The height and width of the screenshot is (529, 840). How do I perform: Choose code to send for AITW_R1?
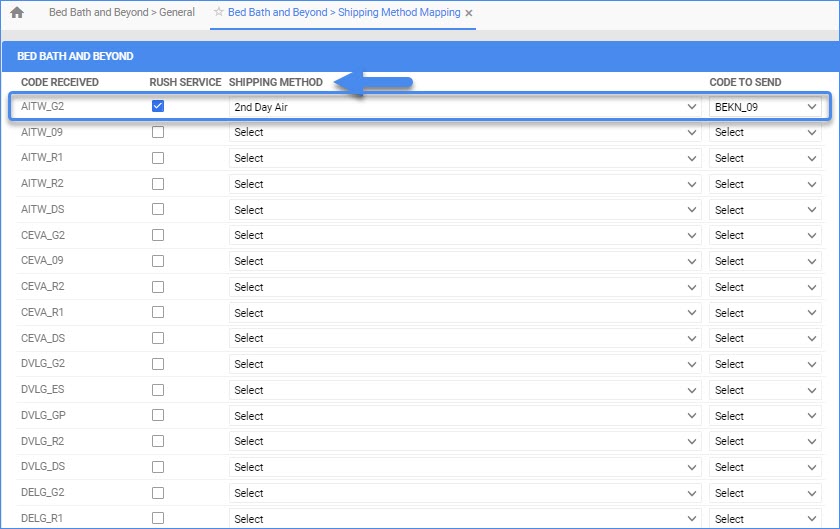click(765, 158)
